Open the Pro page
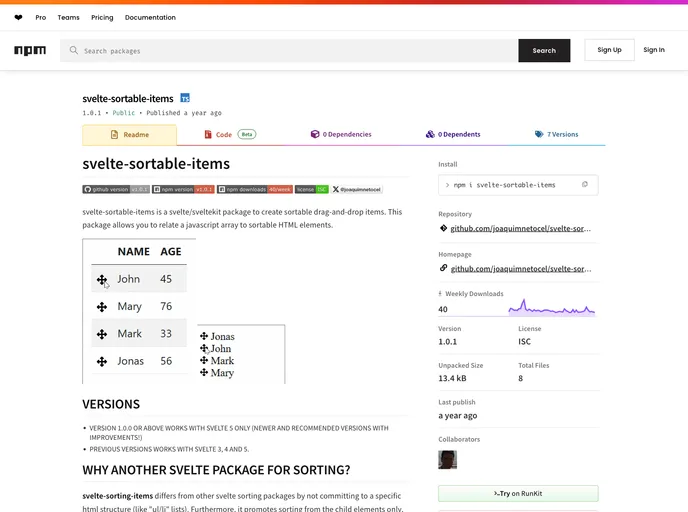The width and height of the screenshot is (688, 512). point(41,18)
